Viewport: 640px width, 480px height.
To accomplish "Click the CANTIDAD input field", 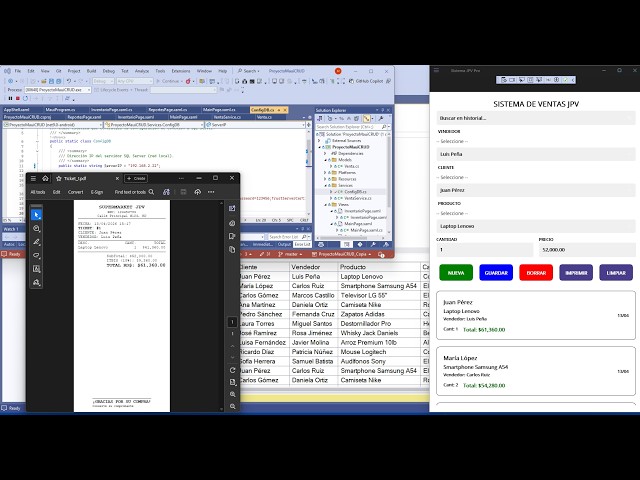I will pos(484,249).
